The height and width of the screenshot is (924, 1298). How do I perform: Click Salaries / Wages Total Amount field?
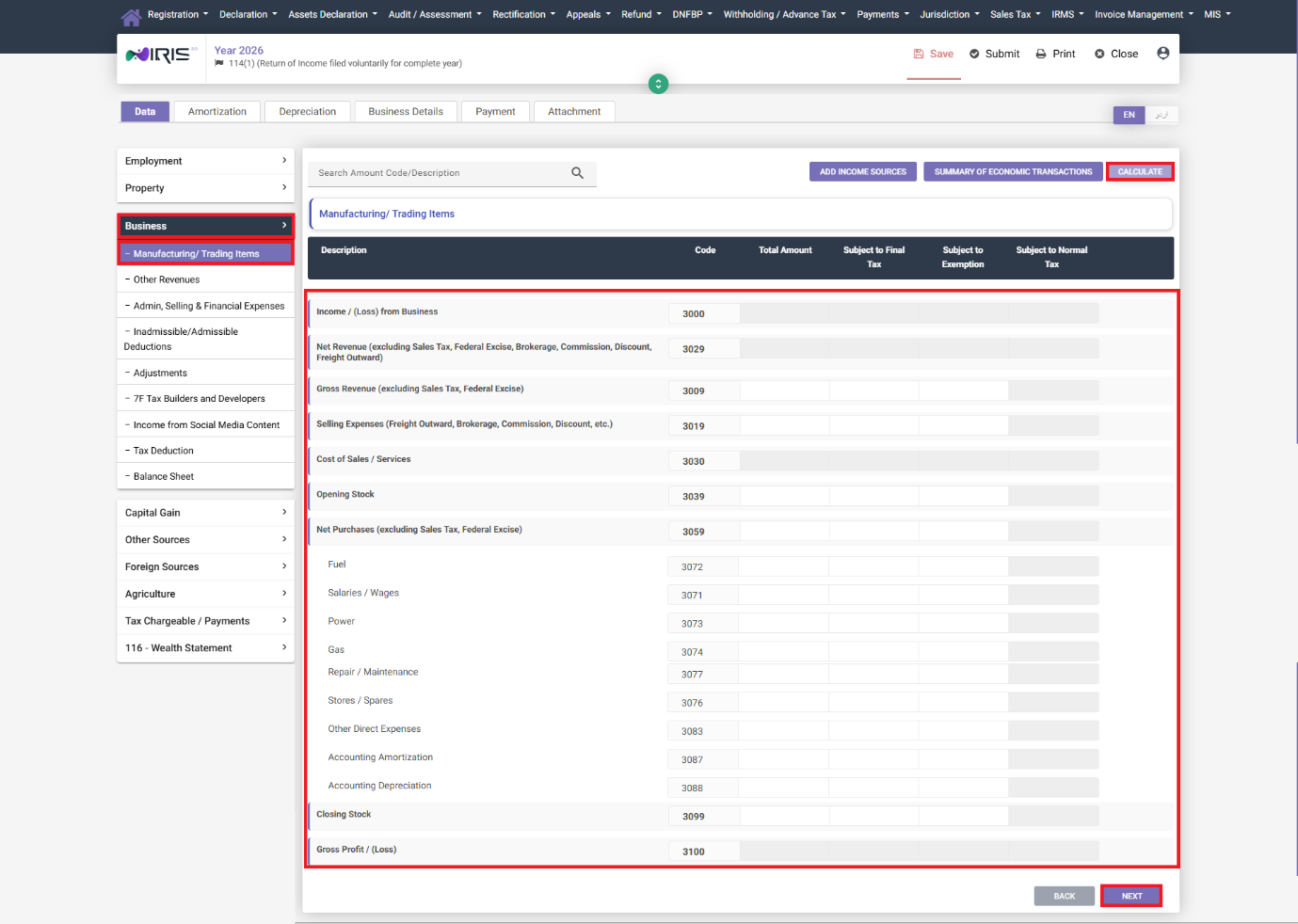coord(783,595)
